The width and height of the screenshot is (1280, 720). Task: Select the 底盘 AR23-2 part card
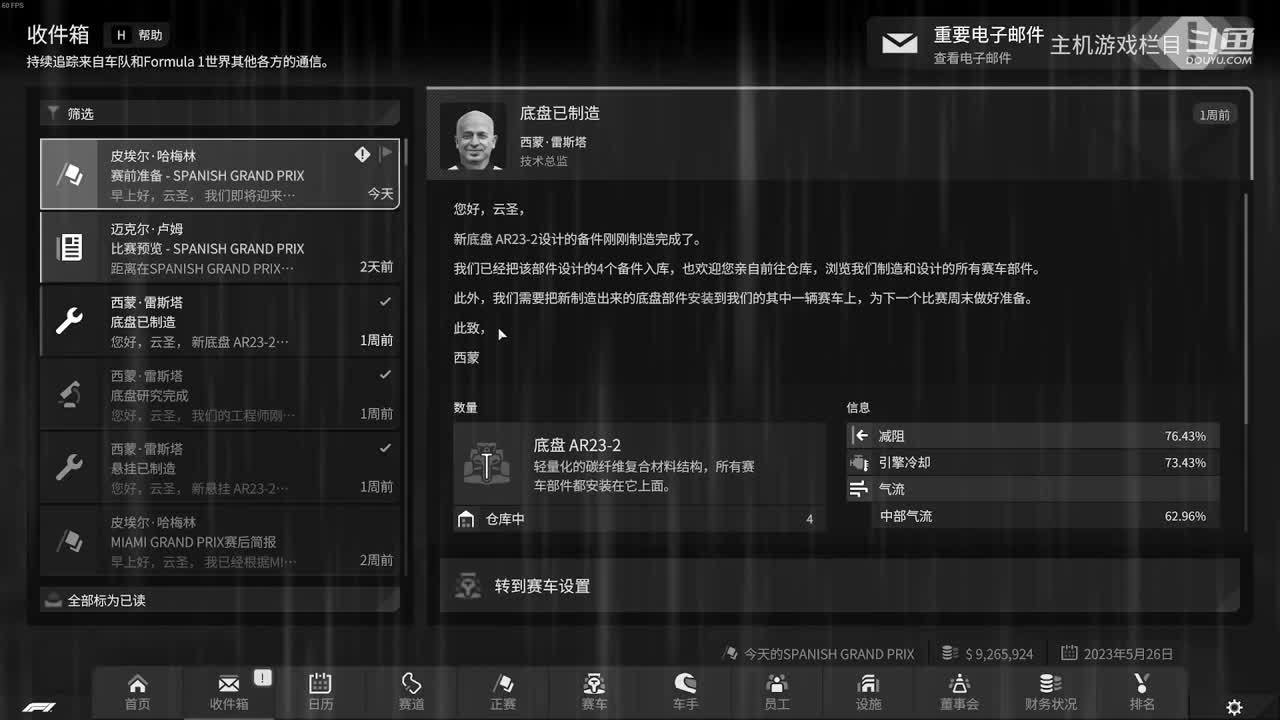[640, 464]
